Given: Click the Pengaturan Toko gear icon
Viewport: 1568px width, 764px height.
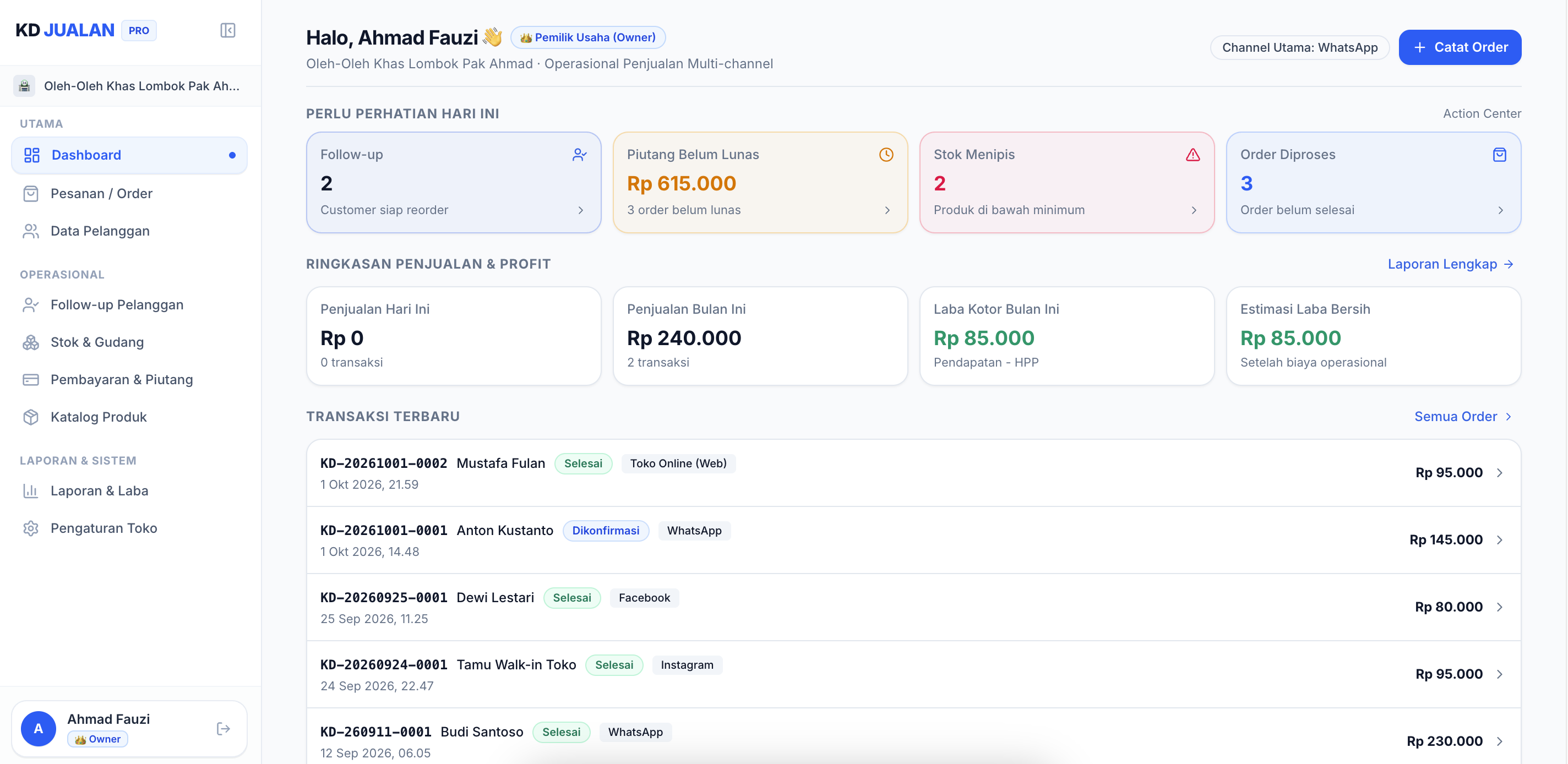Looking at the screenshot, I should point(31,528).
